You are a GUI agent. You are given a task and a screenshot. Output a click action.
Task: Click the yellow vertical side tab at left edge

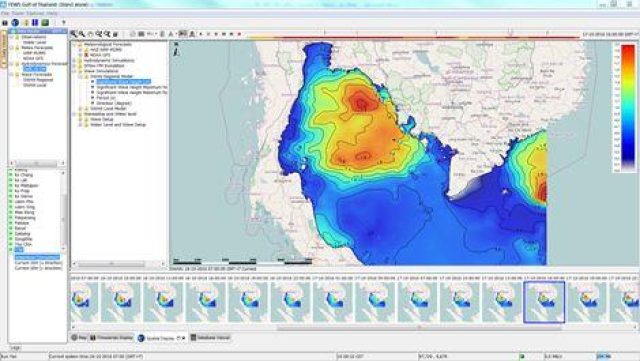click(4, 49)
